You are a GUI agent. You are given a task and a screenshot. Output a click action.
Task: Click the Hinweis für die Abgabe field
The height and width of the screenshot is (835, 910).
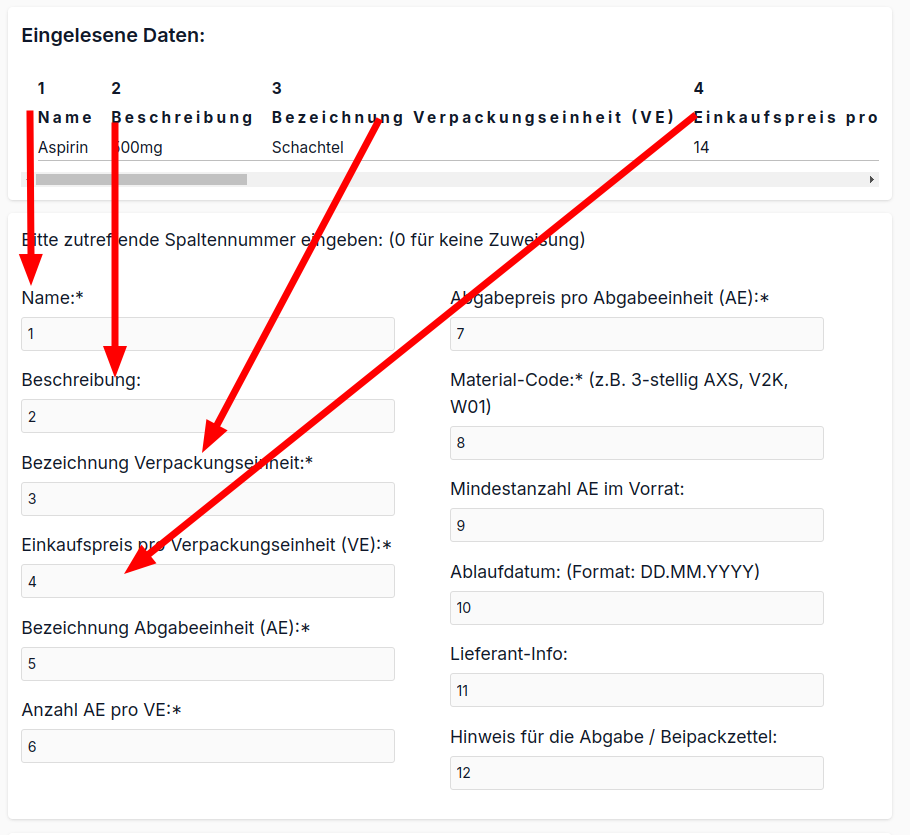[637, 773]
